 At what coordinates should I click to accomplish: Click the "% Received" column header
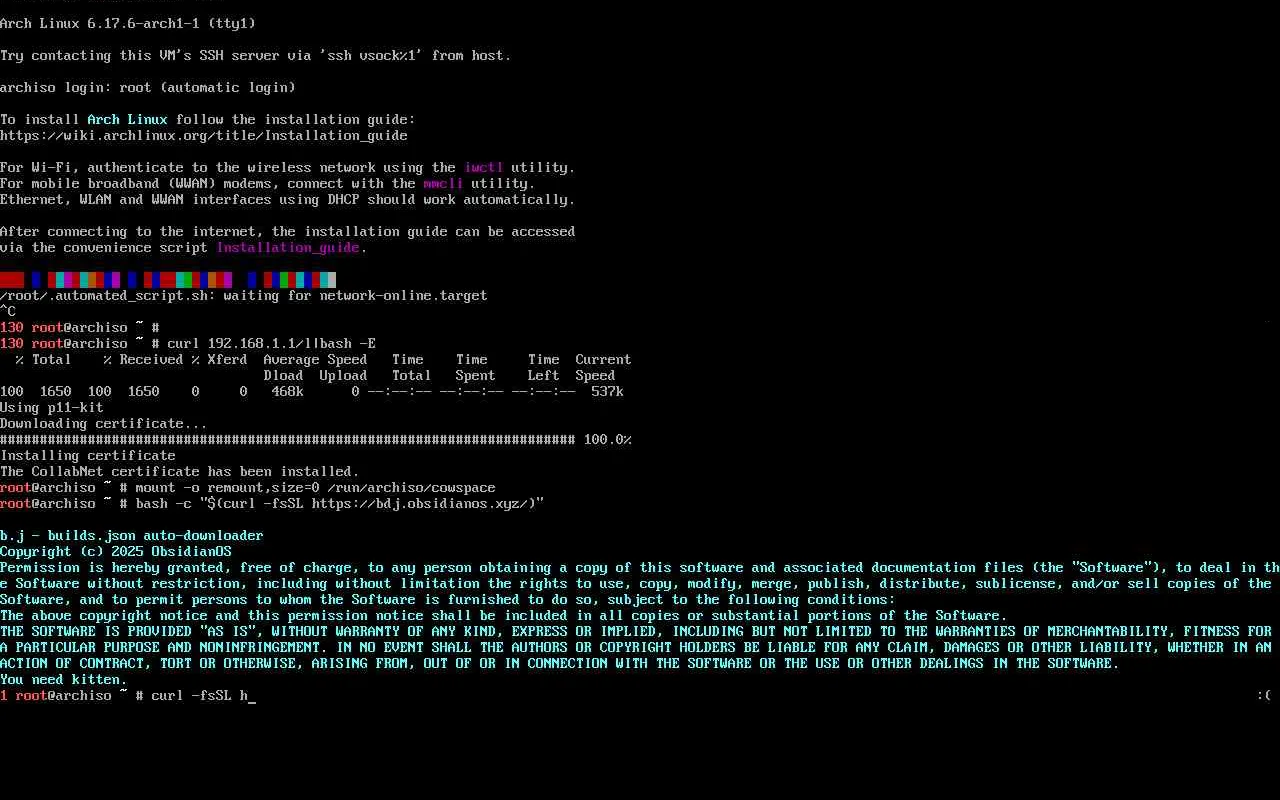pos(144,359)
